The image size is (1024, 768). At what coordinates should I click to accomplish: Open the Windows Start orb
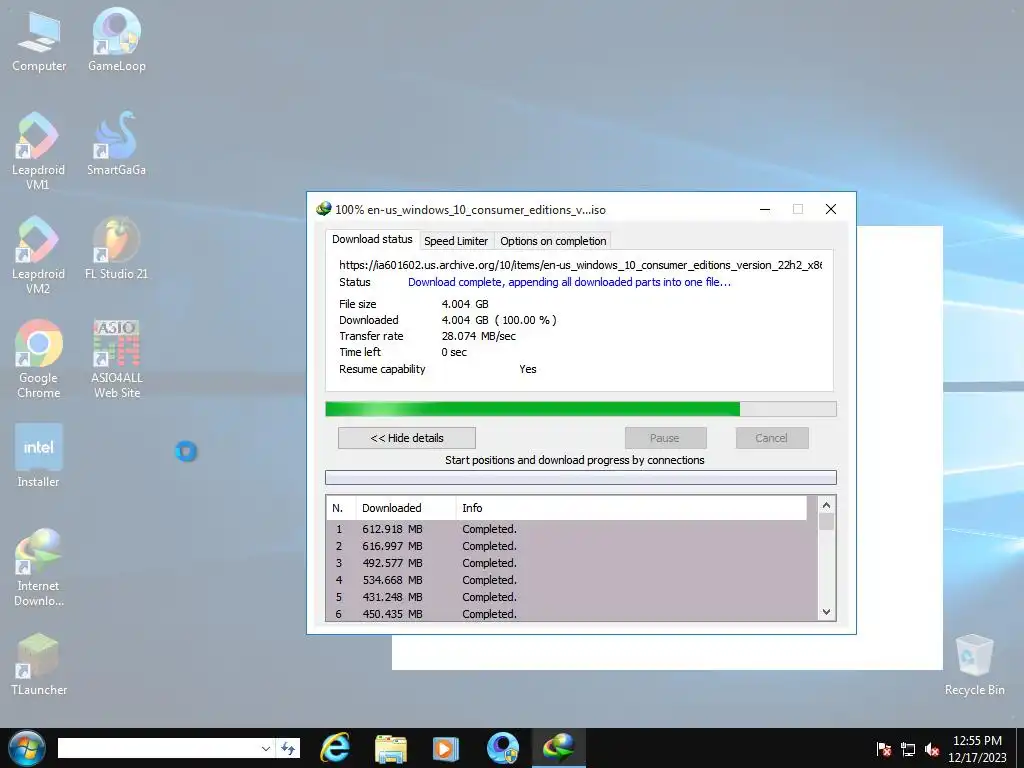point(27,748)
